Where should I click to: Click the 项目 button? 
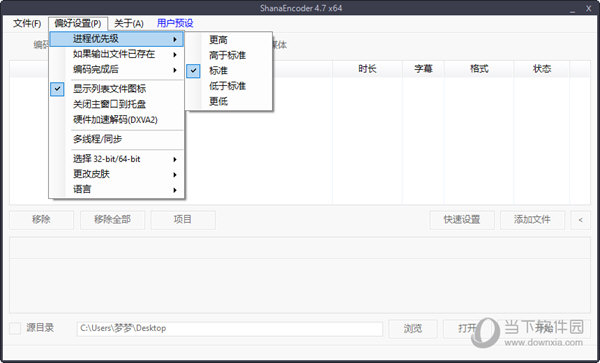[183, 220]
